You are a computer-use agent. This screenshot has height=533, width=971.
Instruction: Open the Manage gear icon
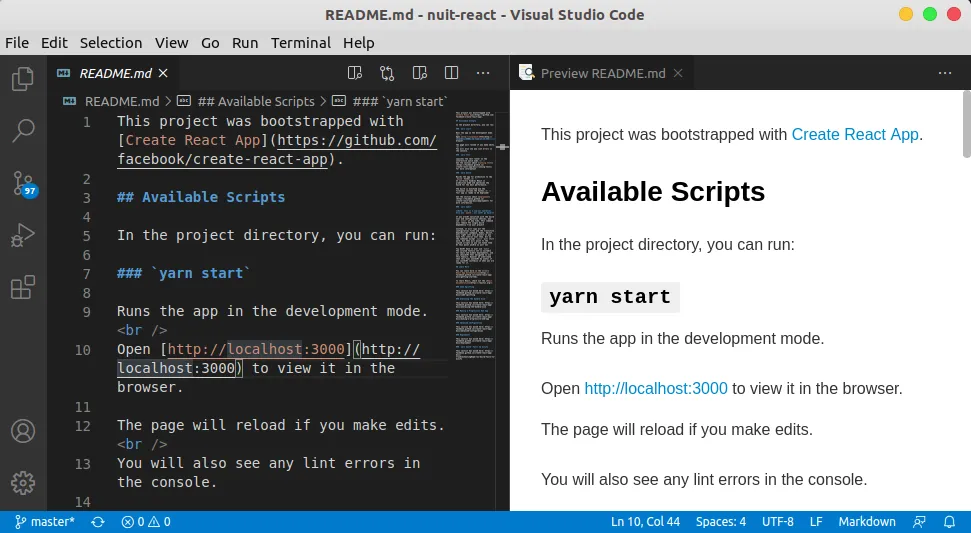[22, 483]
